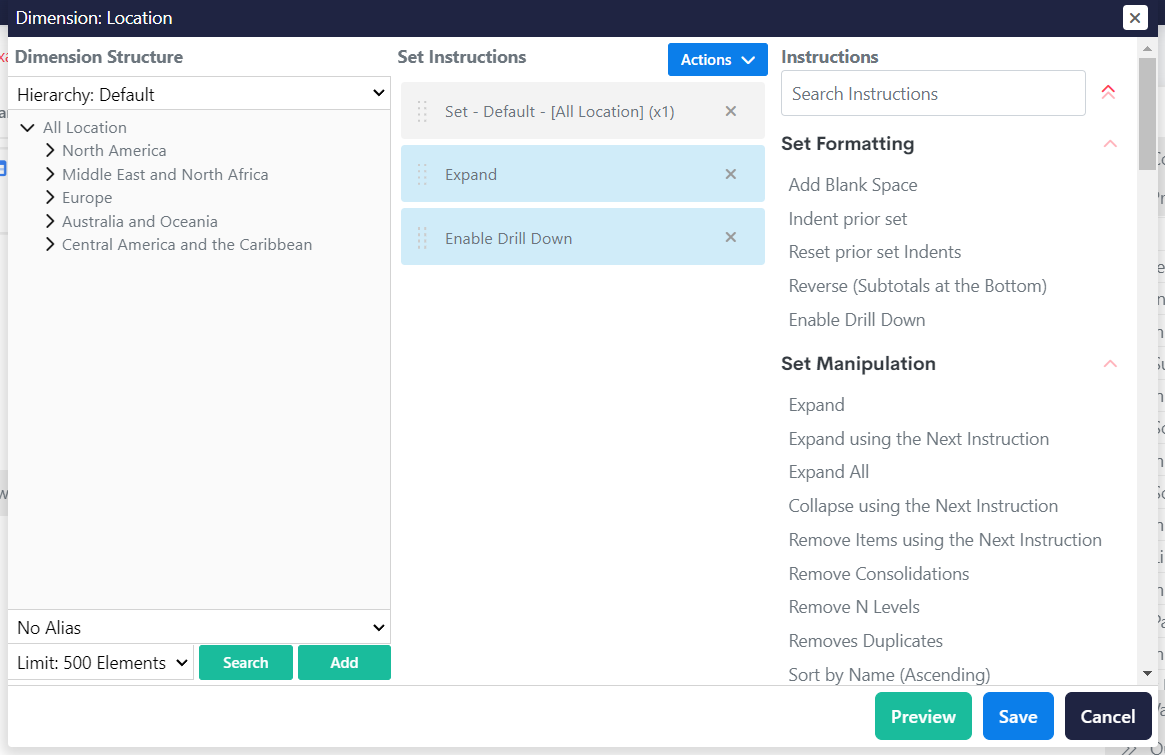Collapse all instruction groups with double chevron icon
The image size is (1165, 755).
(1108, 93)
